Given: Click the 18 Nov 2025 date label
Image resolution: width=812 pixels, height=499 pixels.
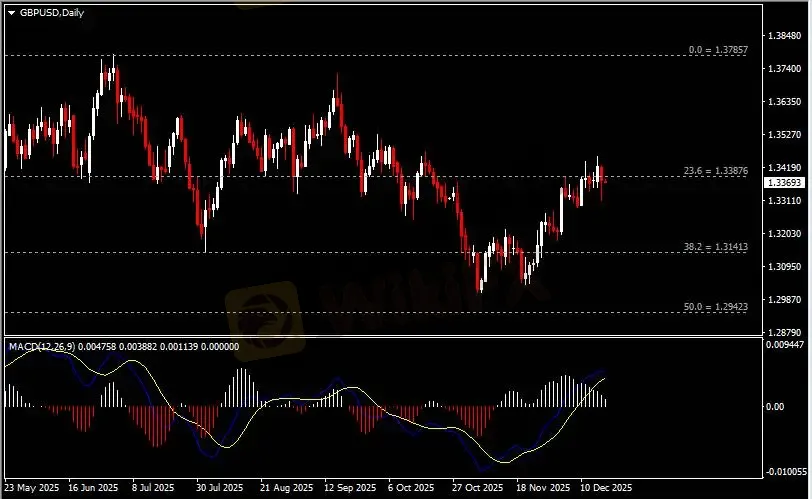Looking at the screenshot, I should [543, 488].
